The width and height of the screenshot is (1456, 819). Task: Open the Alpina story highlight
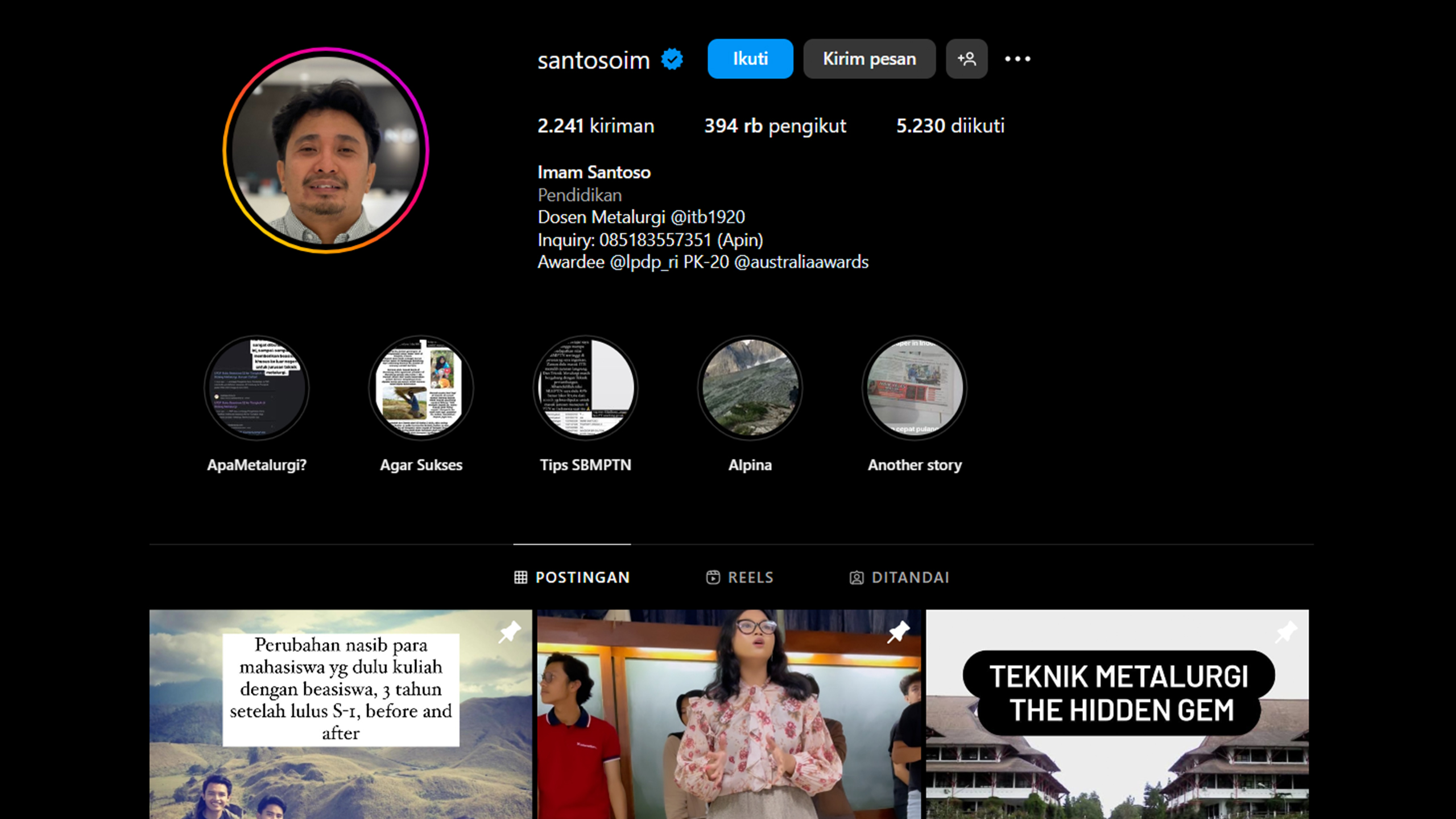[750, 388]
